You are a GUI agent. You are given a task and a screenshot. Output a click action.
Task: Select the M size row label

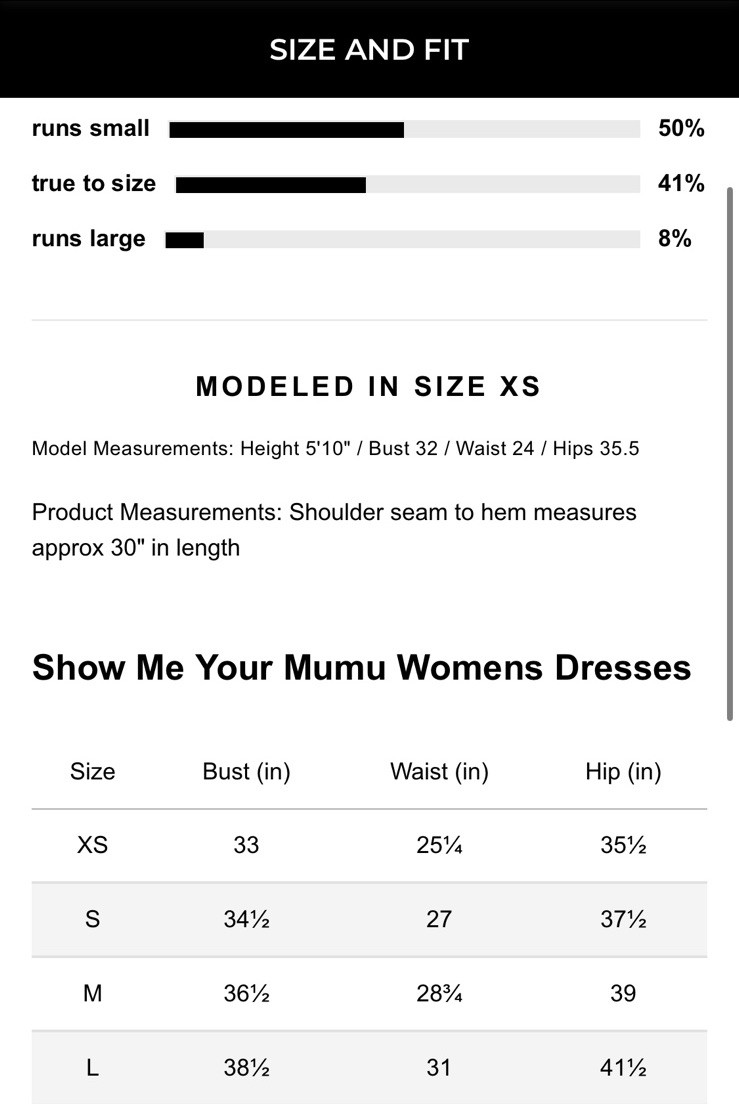pos(92,993)
